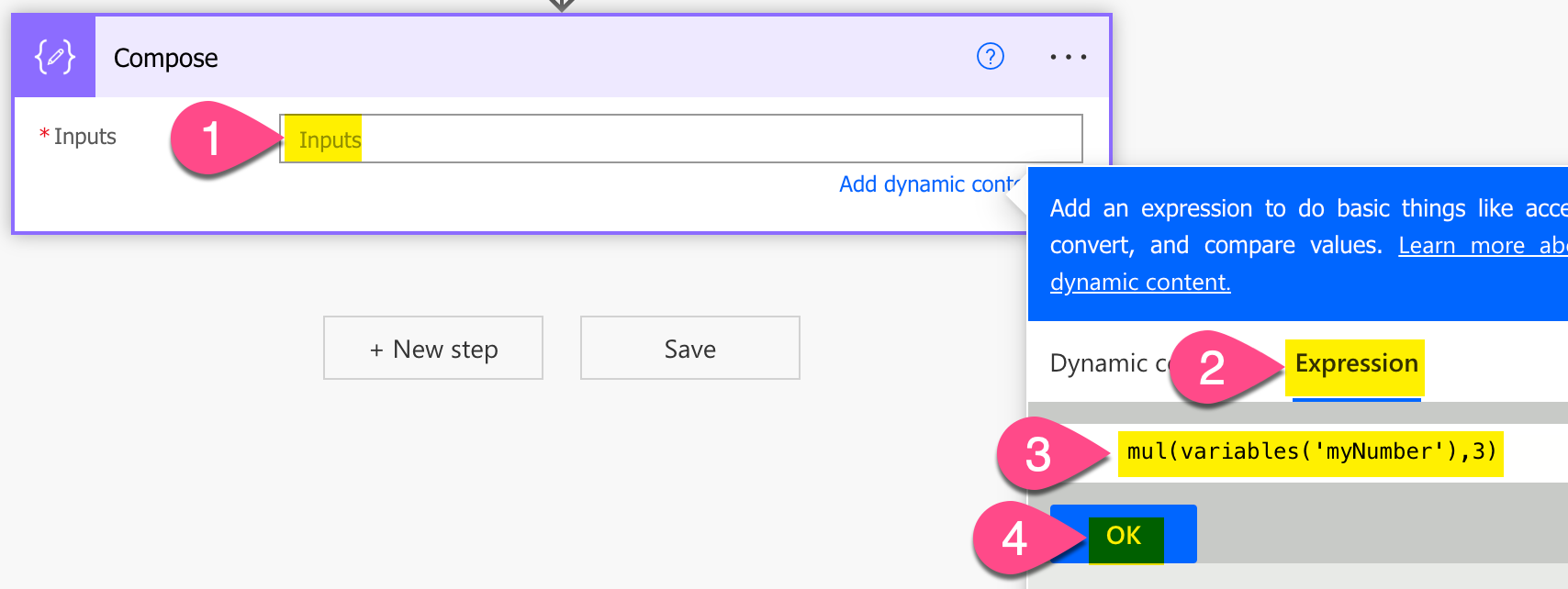This screenshot has height=589, width=1568.
Task: Click the required Inputs field label
Action: tap(84, 137)
